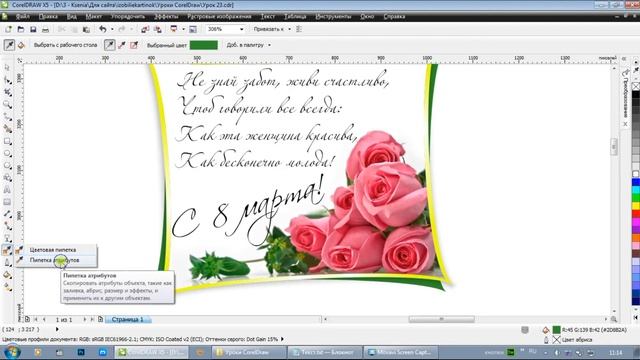This screenshot has height=360, width=640.
Task: Click the Paste clipboard icon
Action: [86, 29]
